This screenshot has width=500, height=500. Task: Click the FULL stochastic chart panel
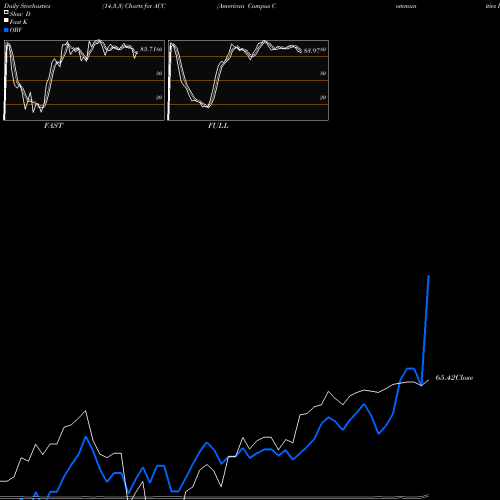[248, 80]
